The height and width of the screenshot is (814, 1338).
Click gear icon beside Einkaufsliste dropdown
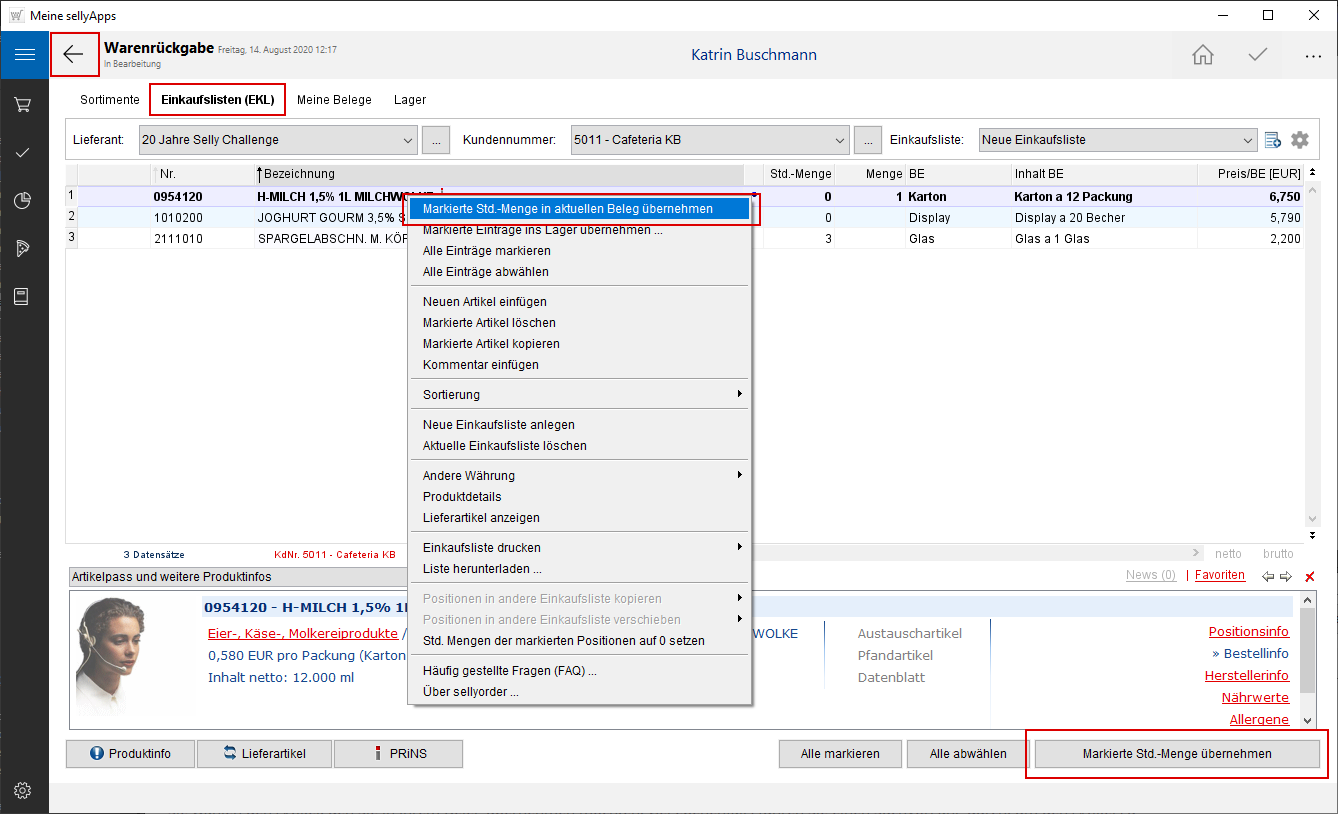tap(1300, 140)
